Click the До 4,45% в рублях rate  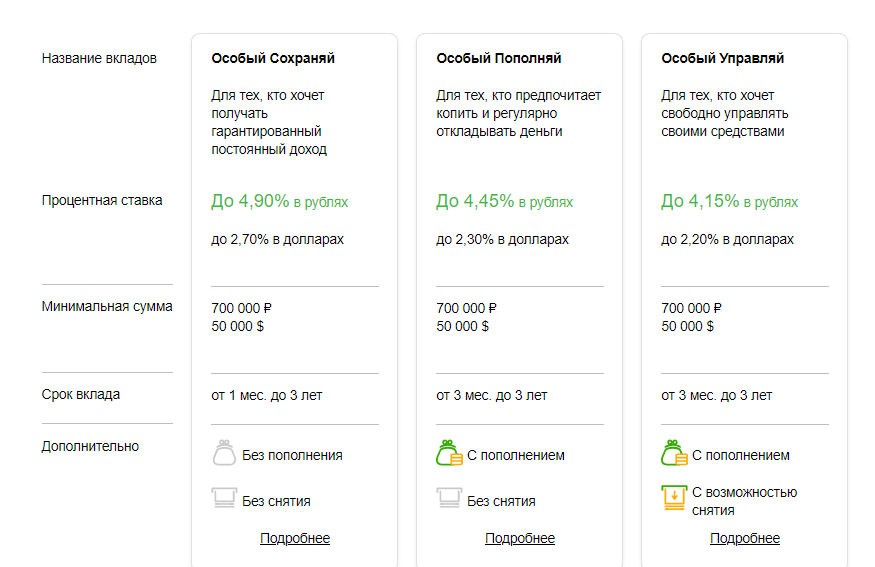[504, 201]
